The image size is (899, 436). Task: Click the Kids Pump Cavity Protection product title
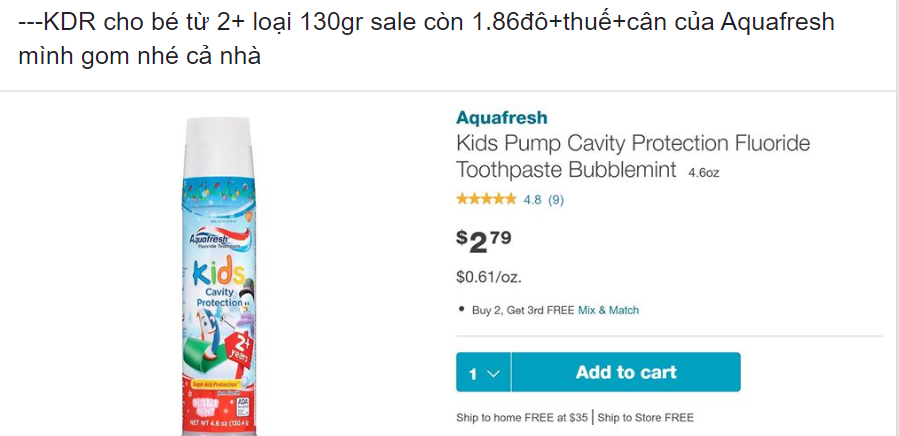(x=632, y=156)
